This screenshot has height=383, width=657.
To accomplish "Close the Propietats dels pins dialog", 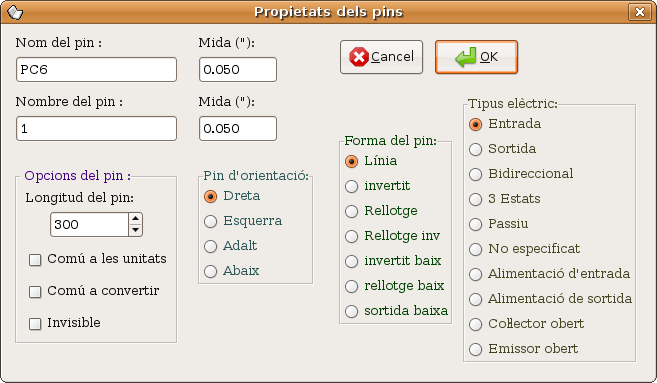I will point(639,12).
